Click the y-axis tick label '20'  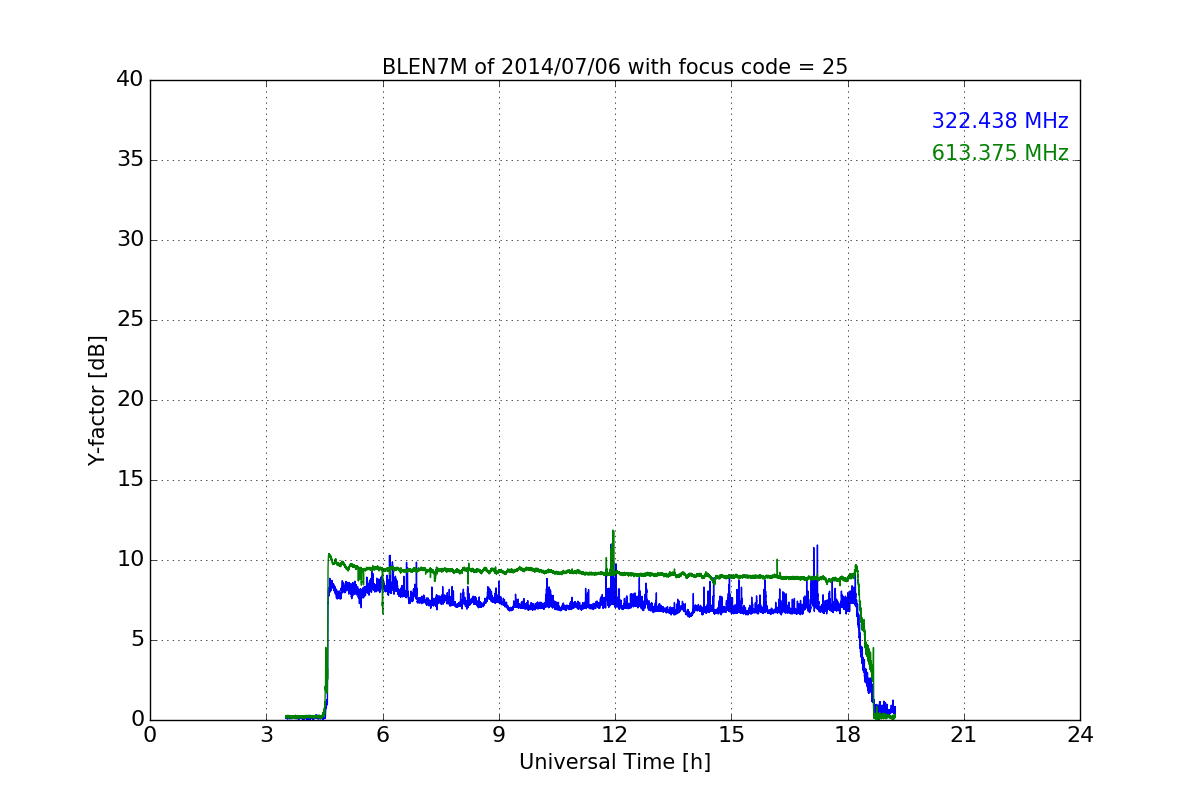click(x=130, y=400)
